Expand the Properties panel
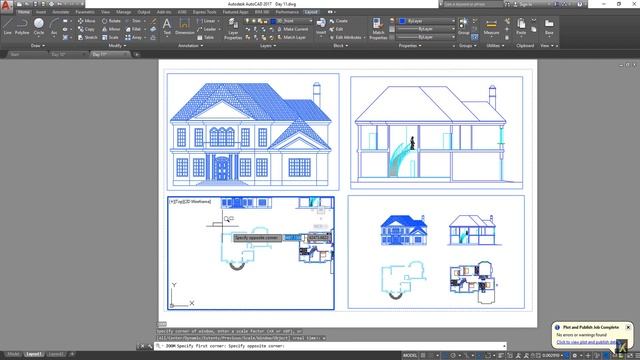The image size is (640, 360). click(x=410, y=46)
